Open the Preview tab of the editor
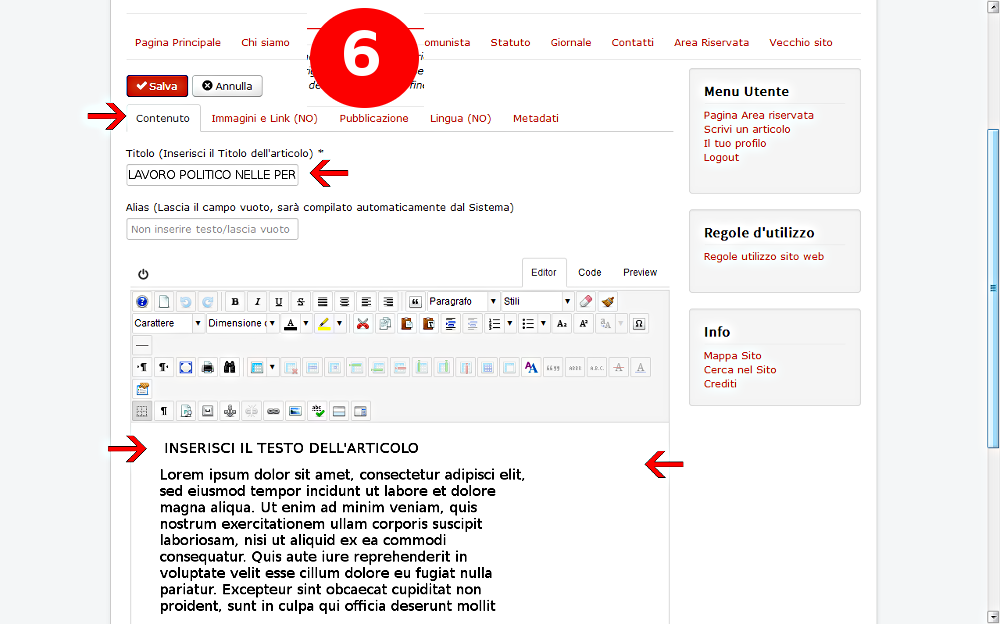1000x624 pixels. (640, 272)
